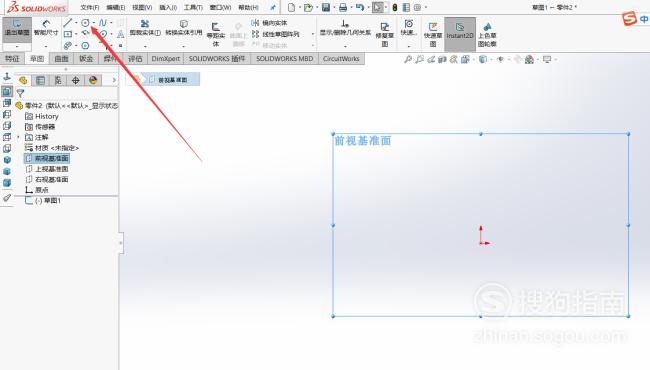Click the Undo icon

click(359, 7)
